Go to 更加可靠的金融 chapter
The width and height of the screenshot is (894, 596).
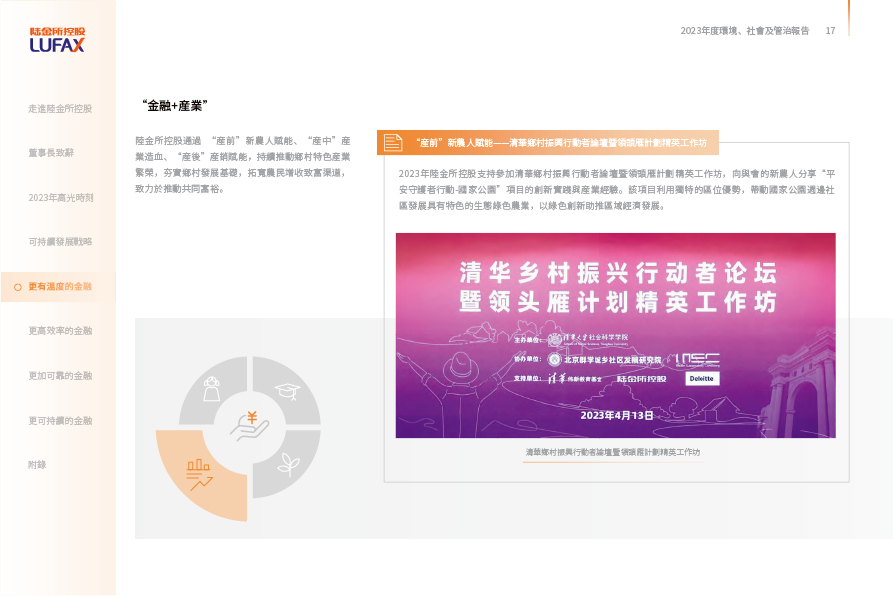(x=60, y=375)
